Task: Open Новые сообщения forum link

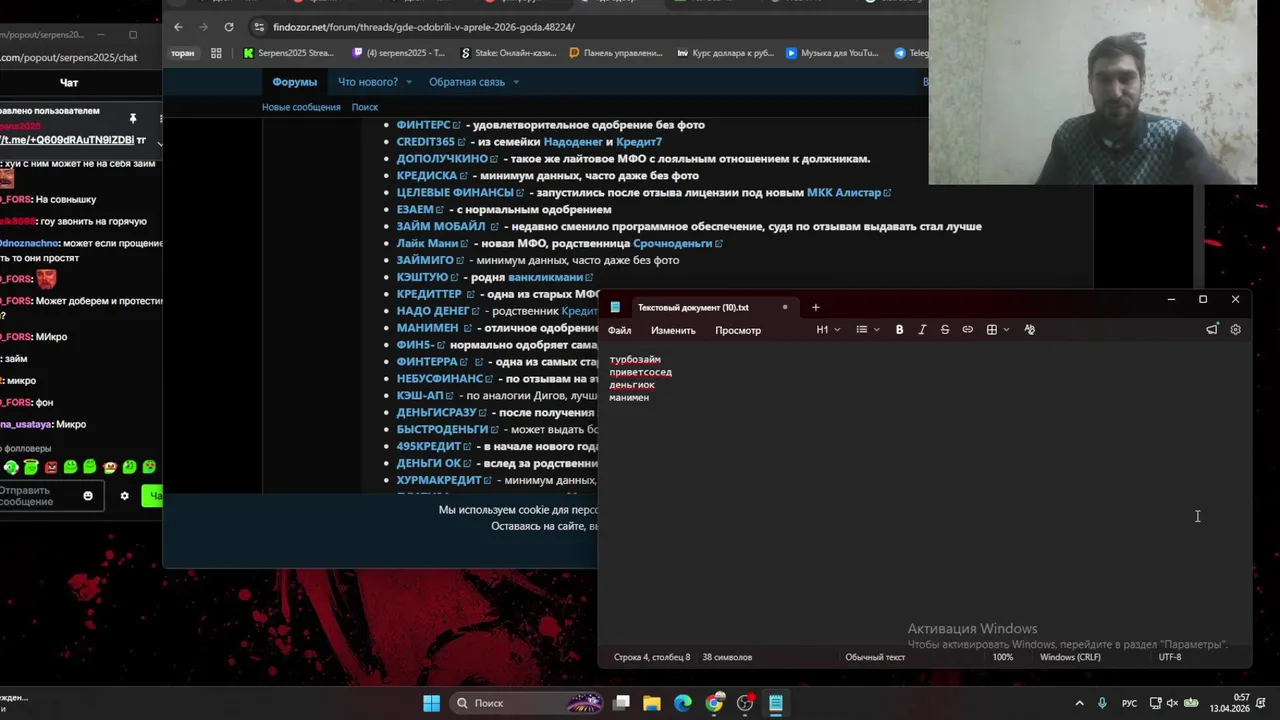Action: 301,107
